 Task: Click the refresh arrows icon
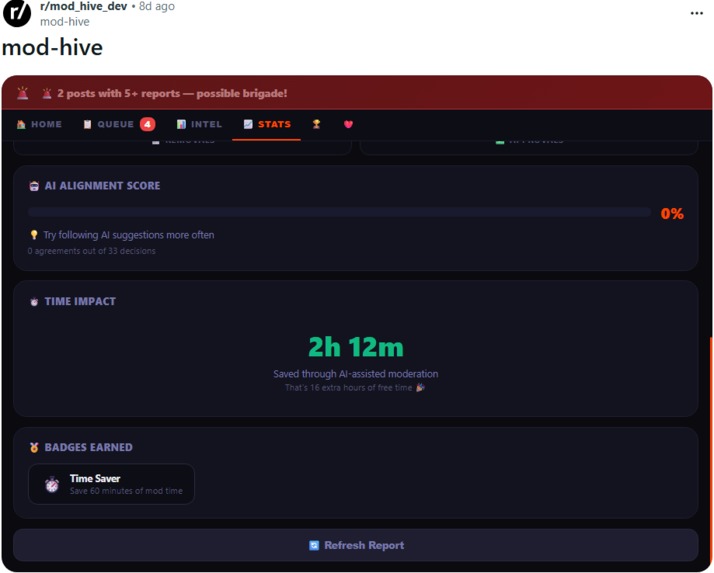[x=314, y=545]
